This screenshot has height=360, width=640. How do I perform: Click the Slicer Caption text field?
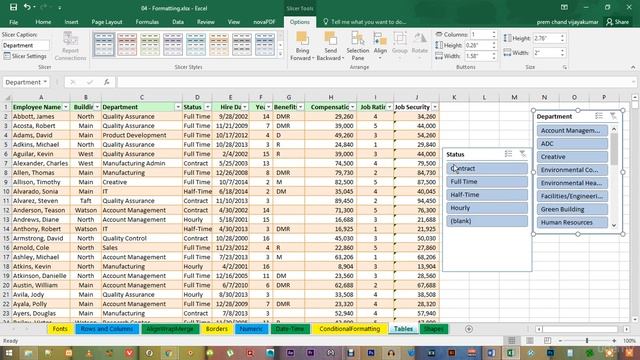26,45
